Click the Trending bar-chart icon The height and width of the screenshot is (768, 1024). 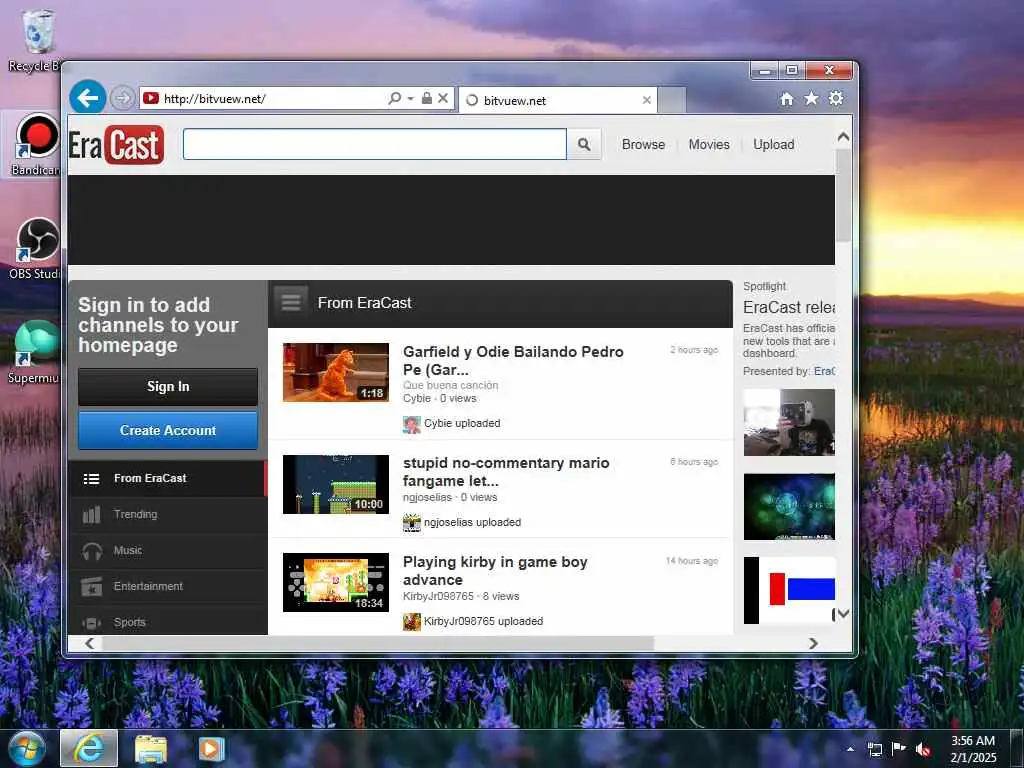[x=91, y=515]
